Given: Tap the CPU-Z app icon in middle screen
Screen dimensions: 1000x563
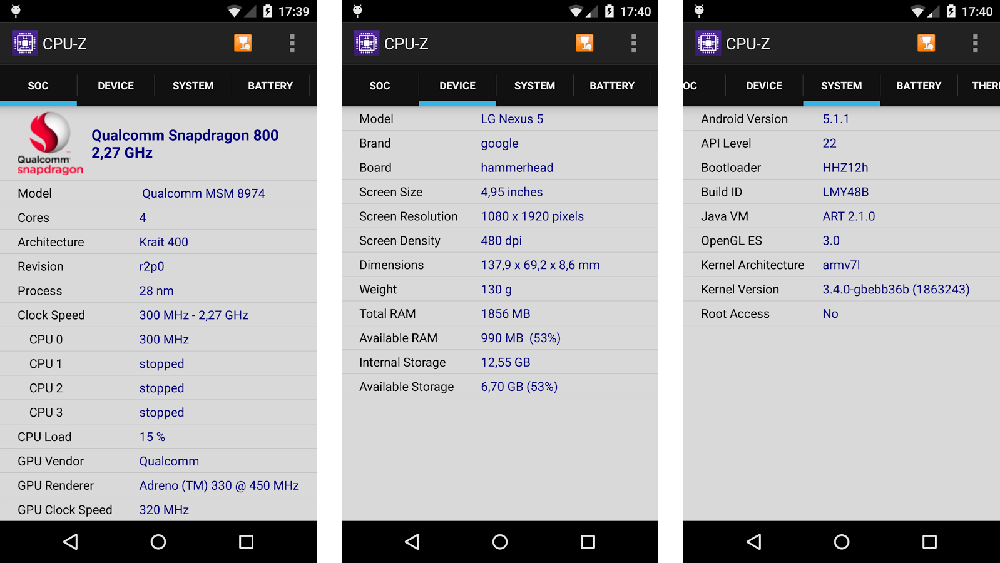Looking at the screenshot, I should 367,43.
